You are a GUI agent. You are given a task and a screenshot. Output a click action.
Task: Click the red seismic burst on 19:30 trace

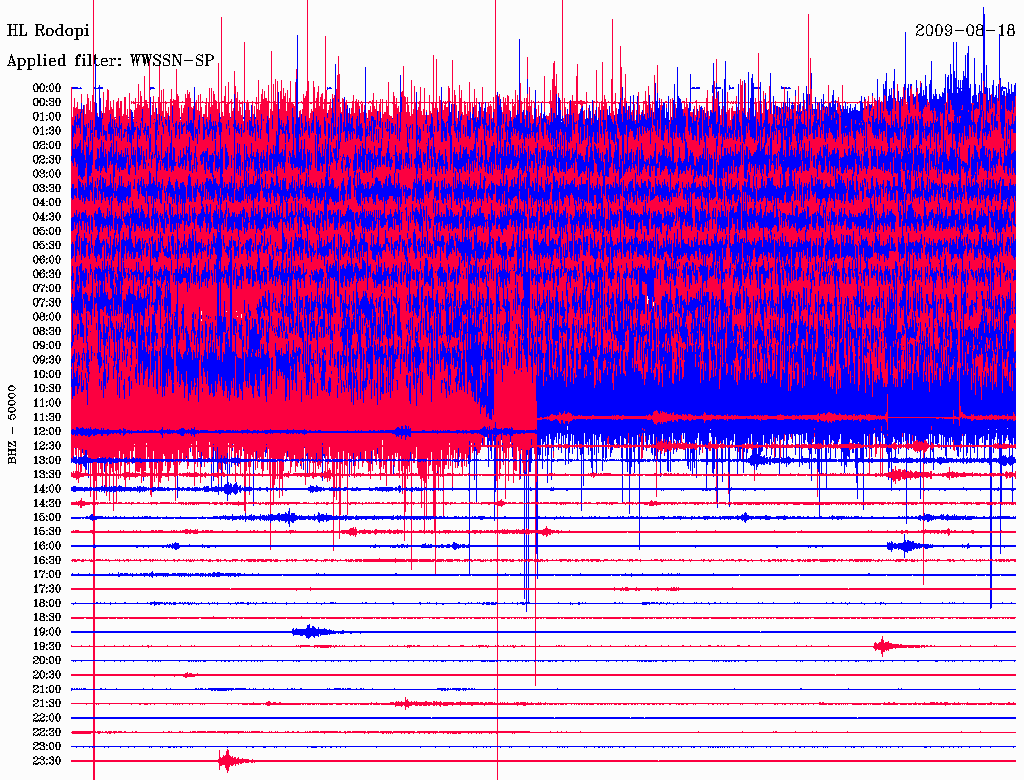point(884,646)
